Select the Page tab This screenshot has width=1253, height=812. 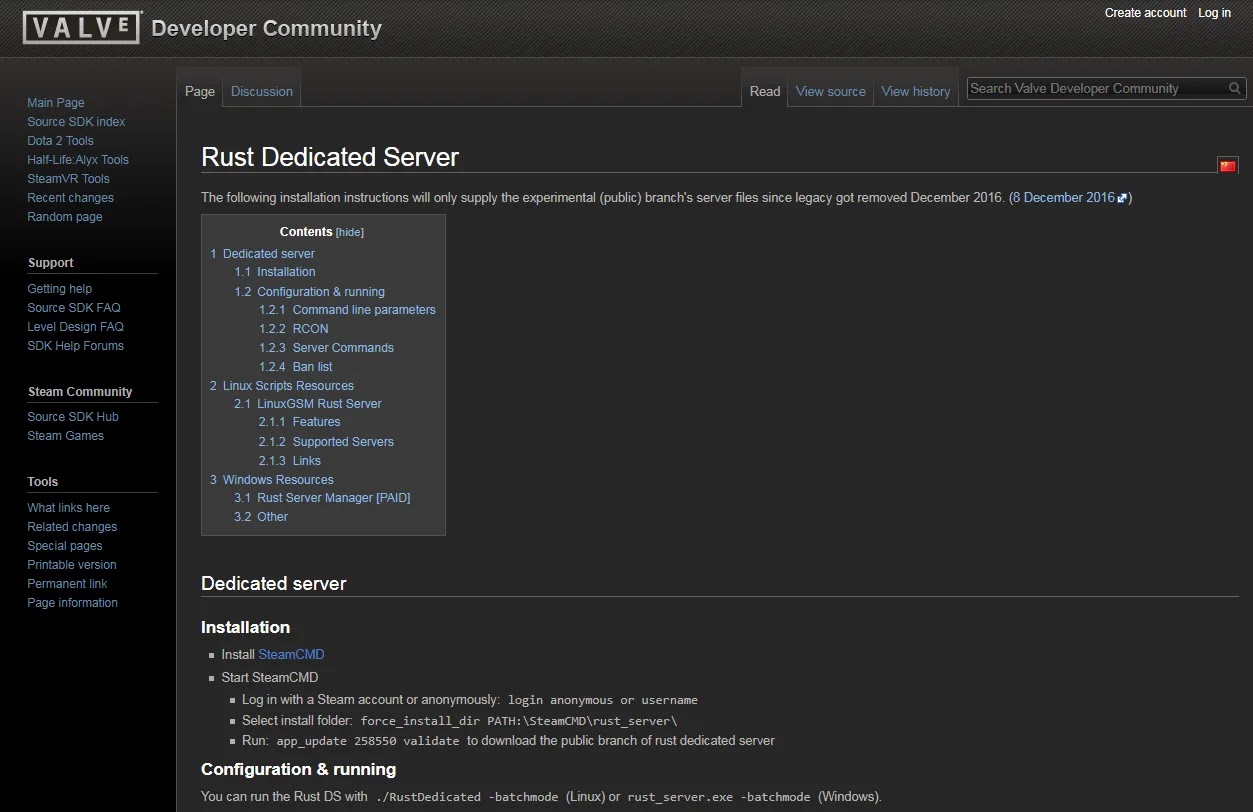click(x=200, y=91)
